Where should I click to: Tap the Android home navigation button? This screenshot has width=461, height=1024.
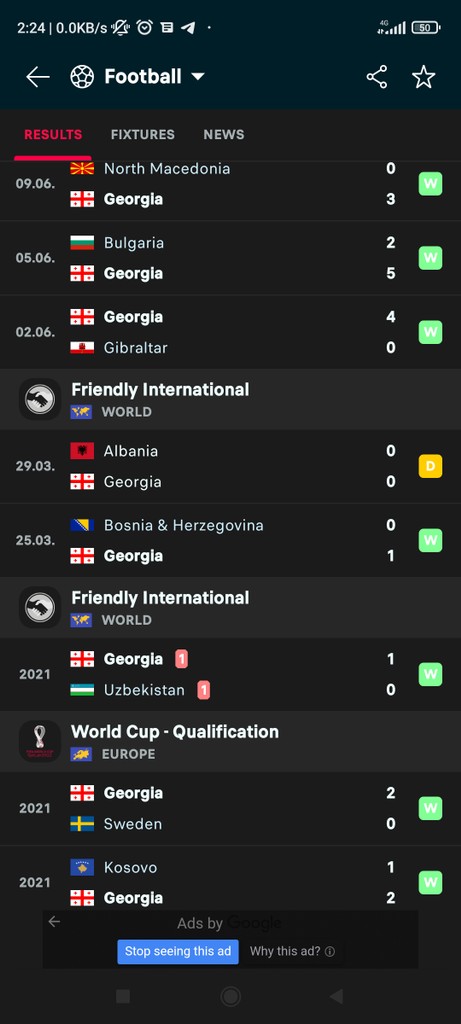230,996
